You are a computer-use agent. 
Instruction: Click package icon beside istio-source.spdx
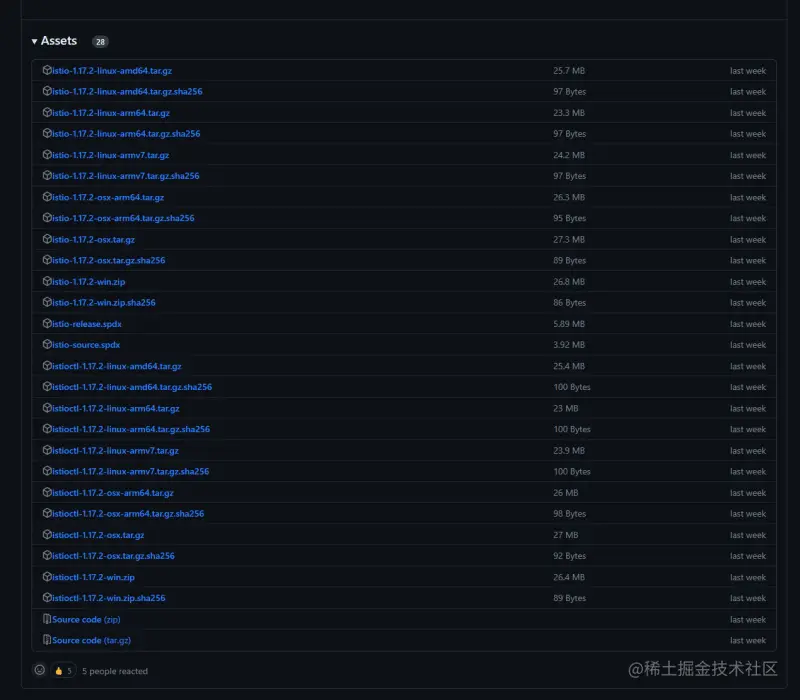pyautogui.click(x=47, y=345)
